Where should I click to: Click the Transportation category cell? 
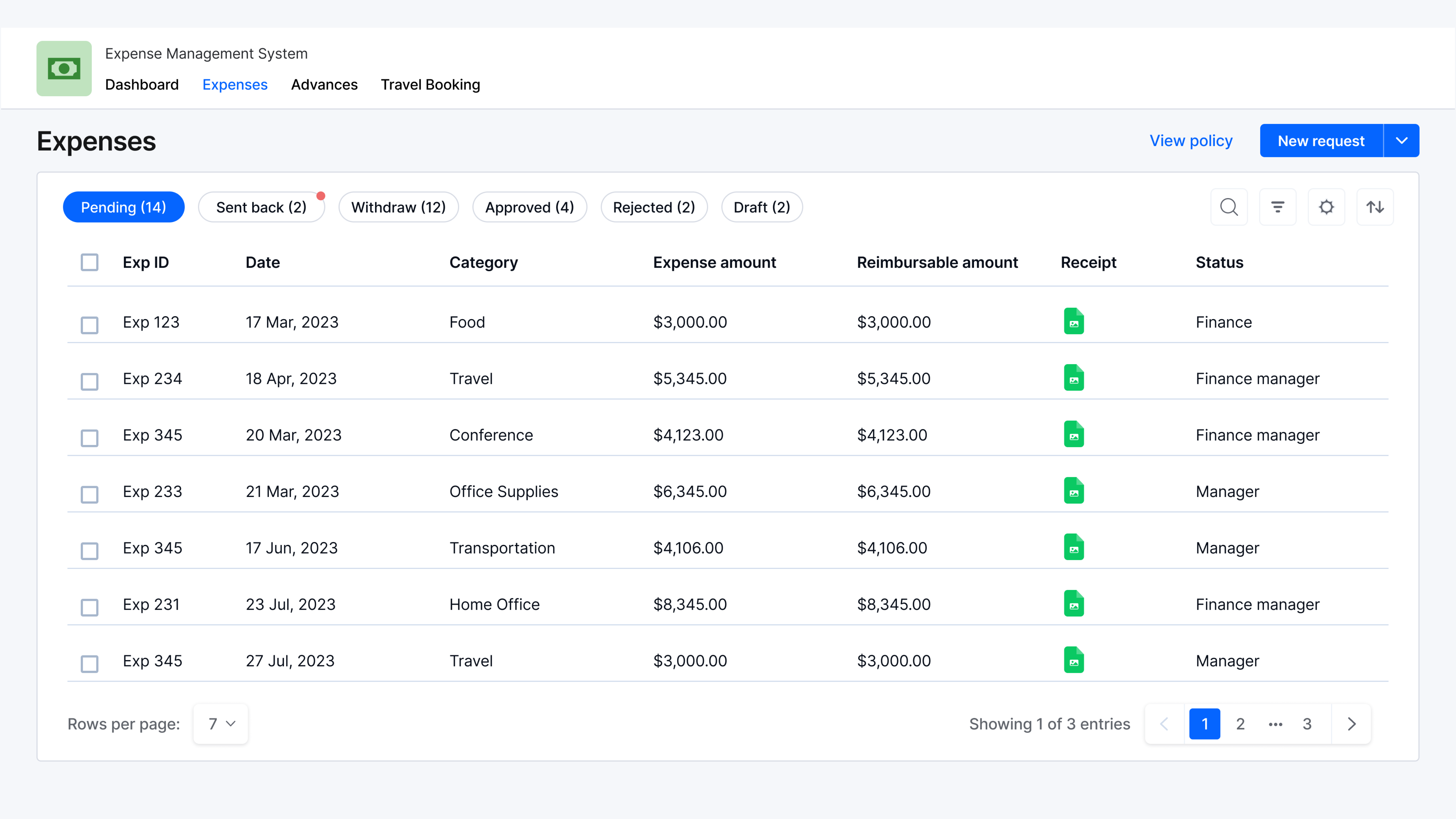502,548
